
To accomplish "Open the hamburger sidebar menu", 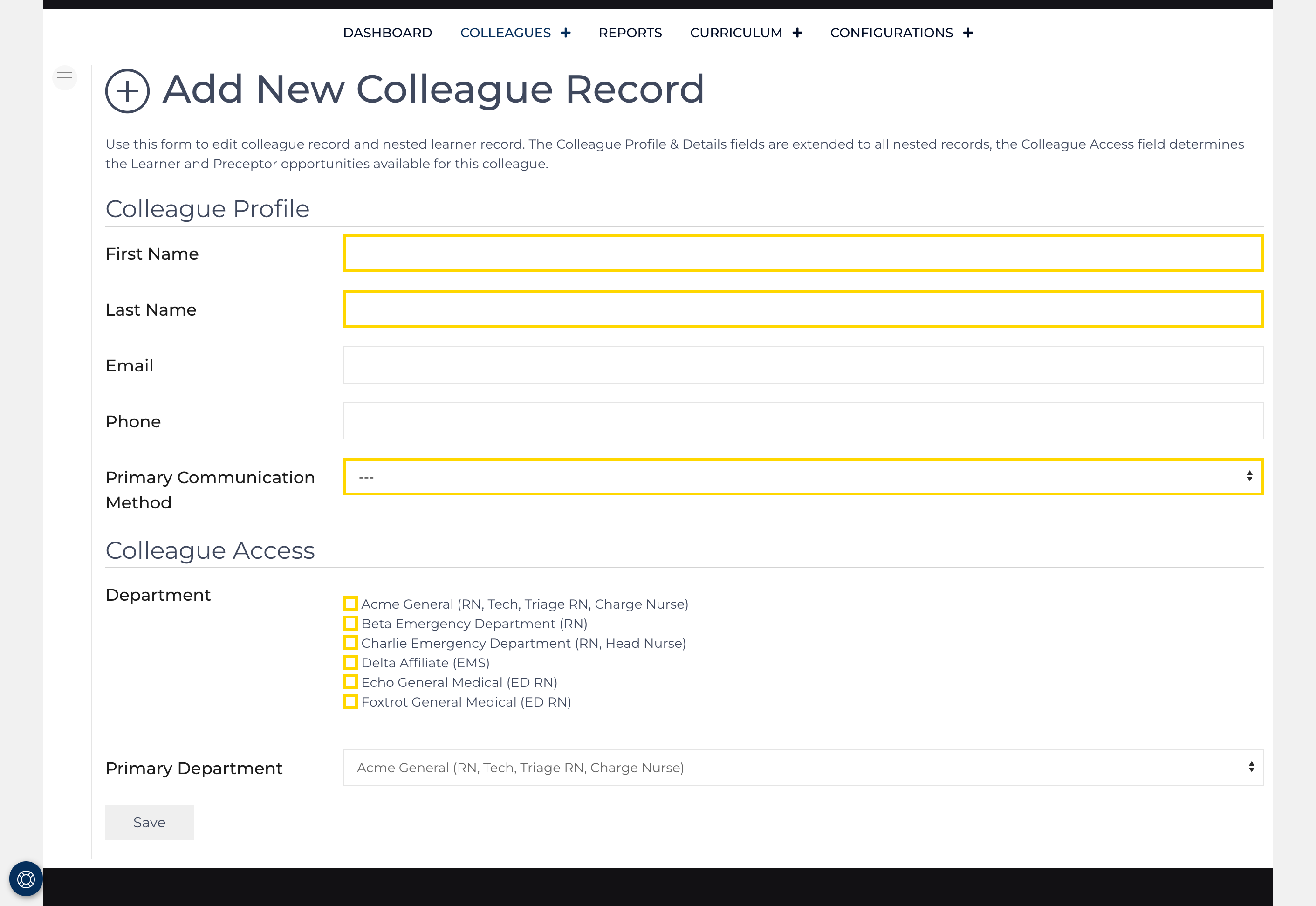I will click(65, 77).
